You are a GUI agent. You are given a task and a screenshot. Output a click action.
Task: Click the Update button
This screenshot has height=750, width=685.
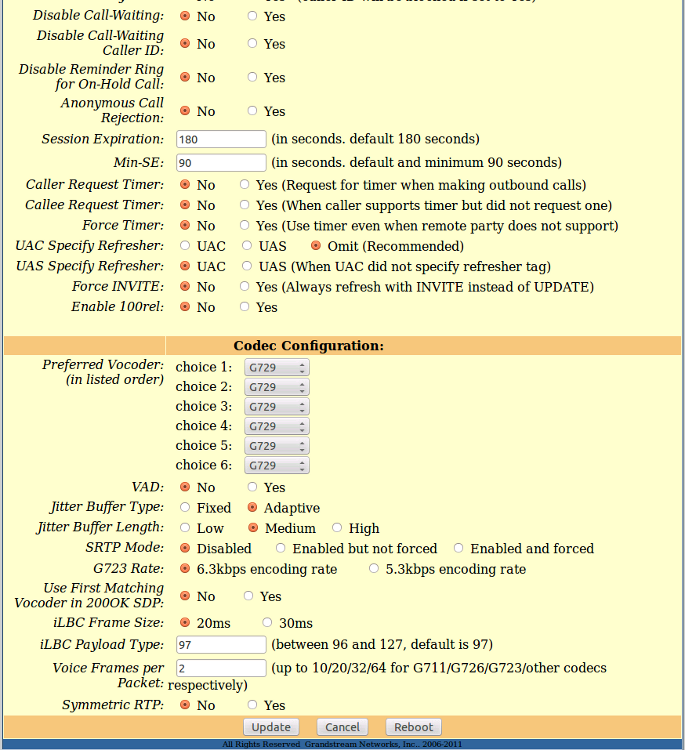[x=271, y=727]
